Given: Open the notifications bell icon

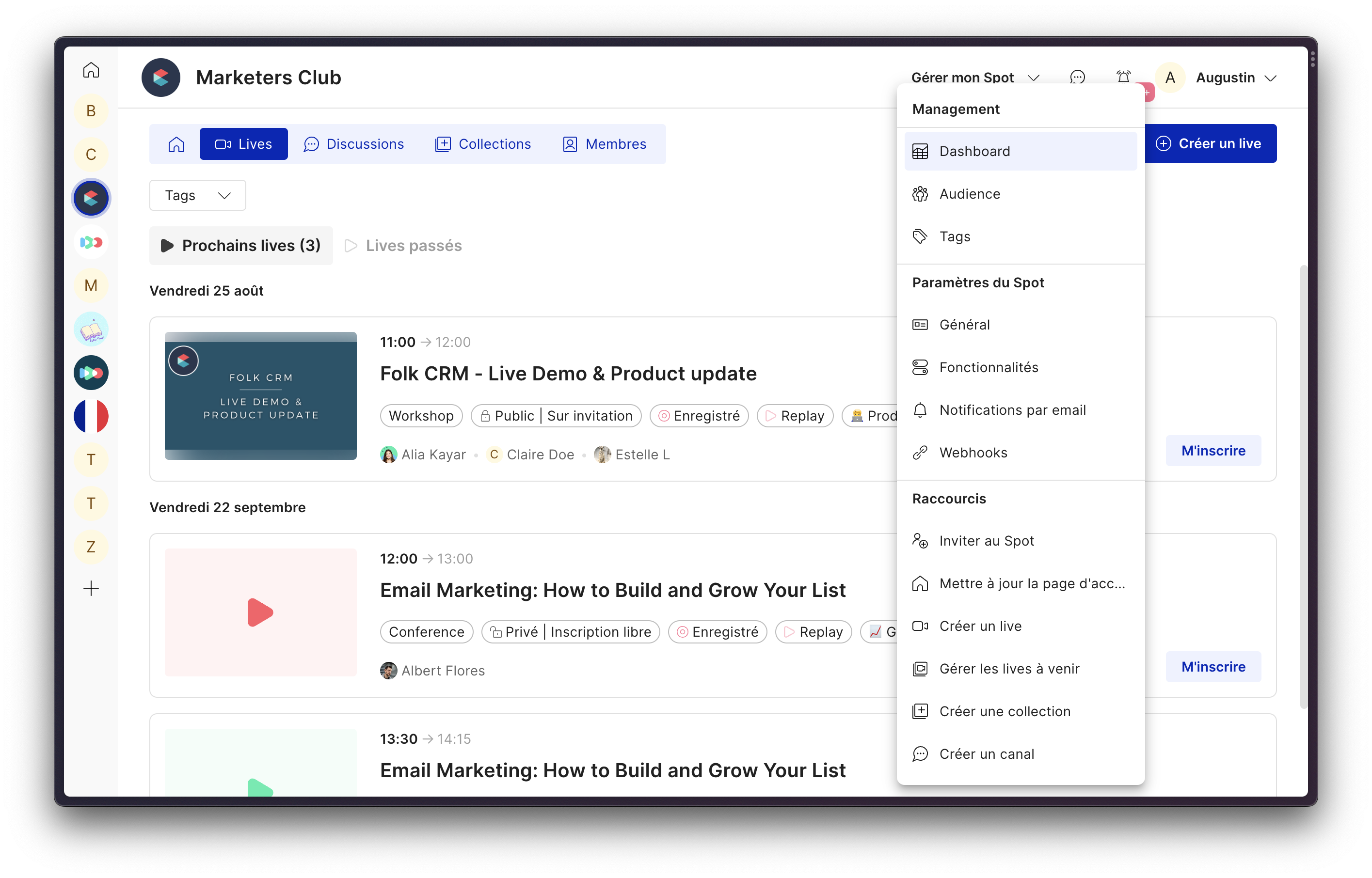Looking at the screenshot, I should 1123,78.
